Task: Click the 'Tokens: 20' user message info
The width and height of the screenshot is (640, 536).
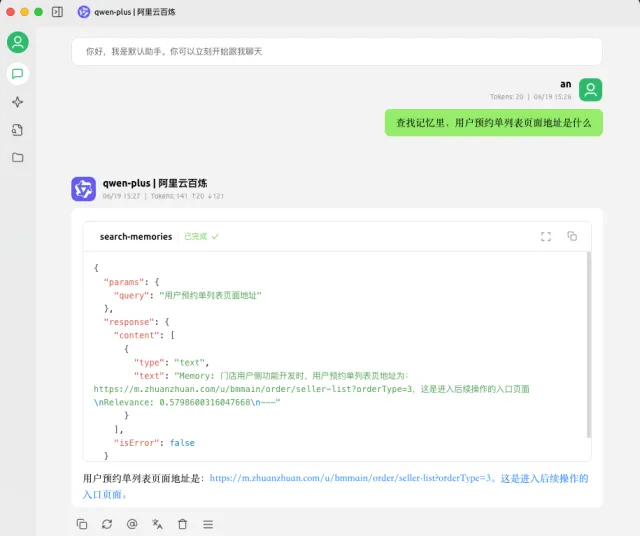Action: tap(507, 97)
